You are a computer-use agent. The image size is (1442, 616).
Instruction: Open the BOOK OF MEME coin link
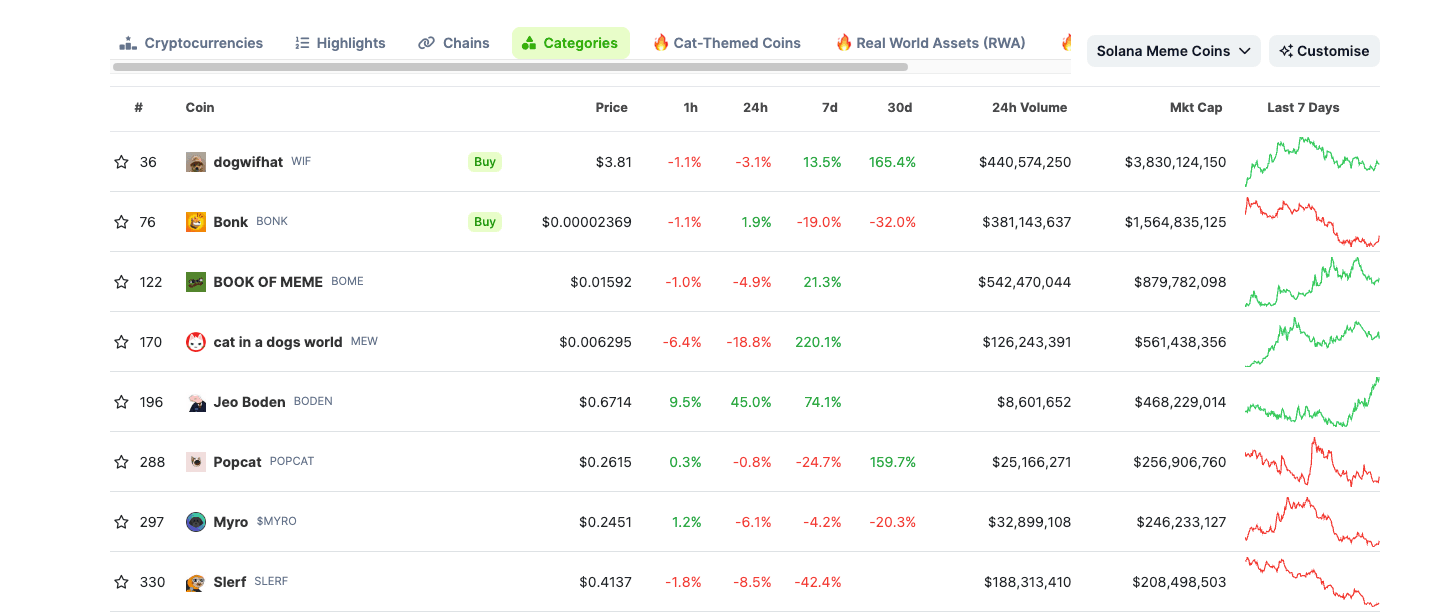coord(268,282)
